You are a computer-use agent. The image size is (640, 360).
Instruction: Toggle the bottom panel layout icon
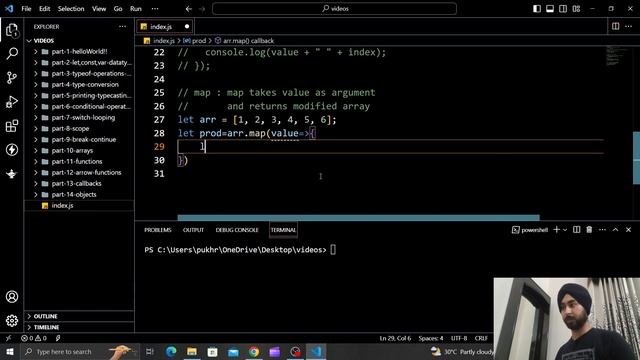(x=550, y=9)
